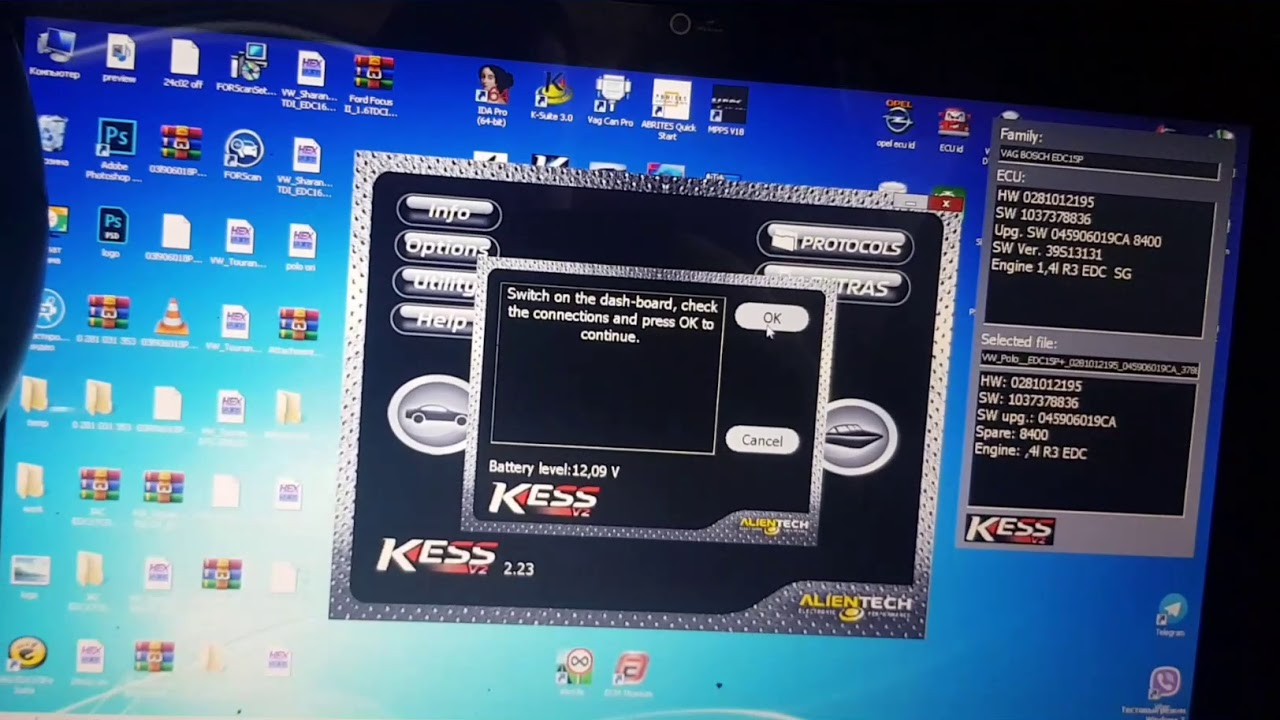The height and width of the screenshot is (720, 1280).
Task: Open the Компьютер desktop icon
Action: tap(56, 51)
